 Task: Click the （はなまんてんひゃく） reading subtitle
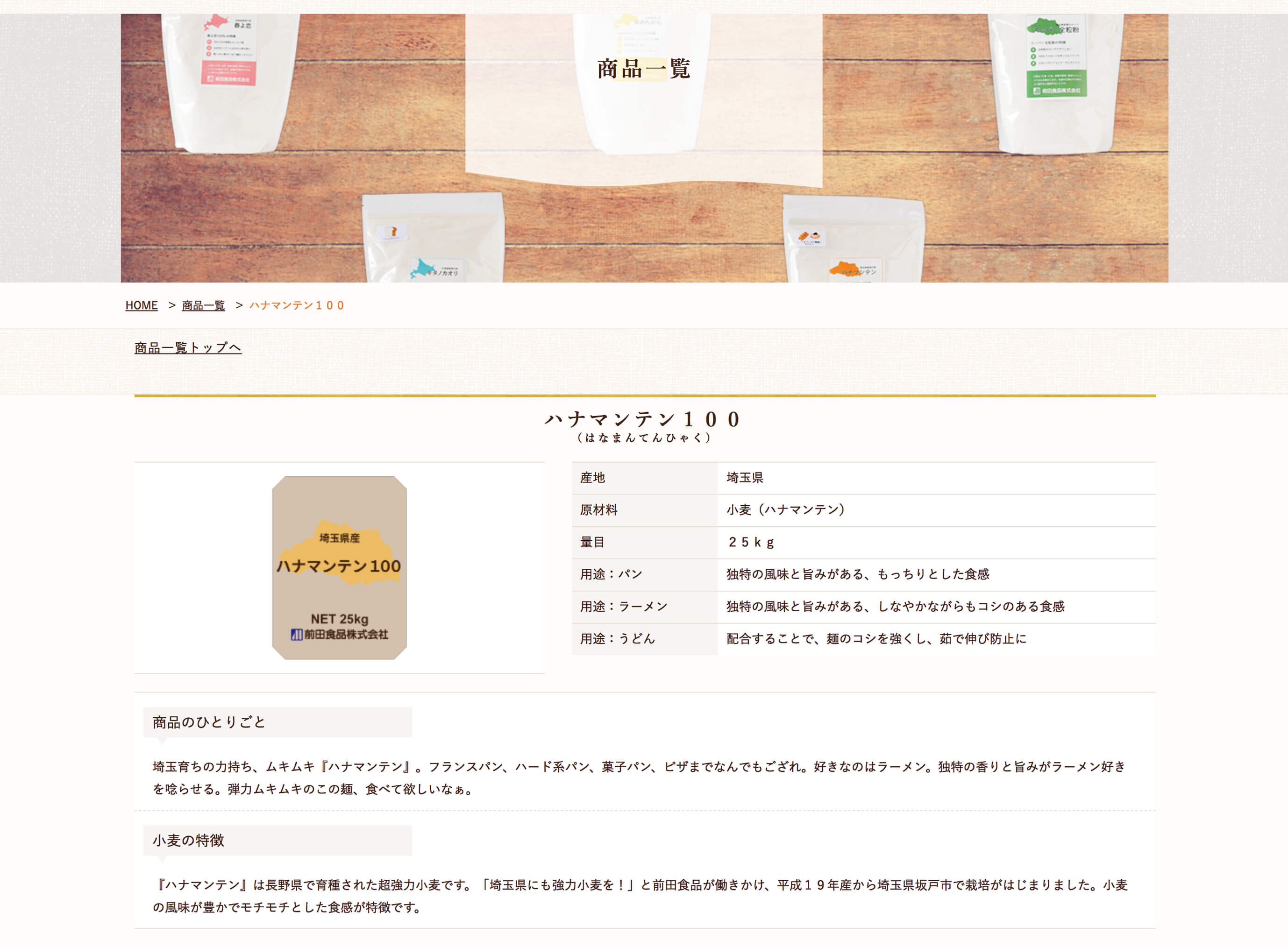point(643,438)
